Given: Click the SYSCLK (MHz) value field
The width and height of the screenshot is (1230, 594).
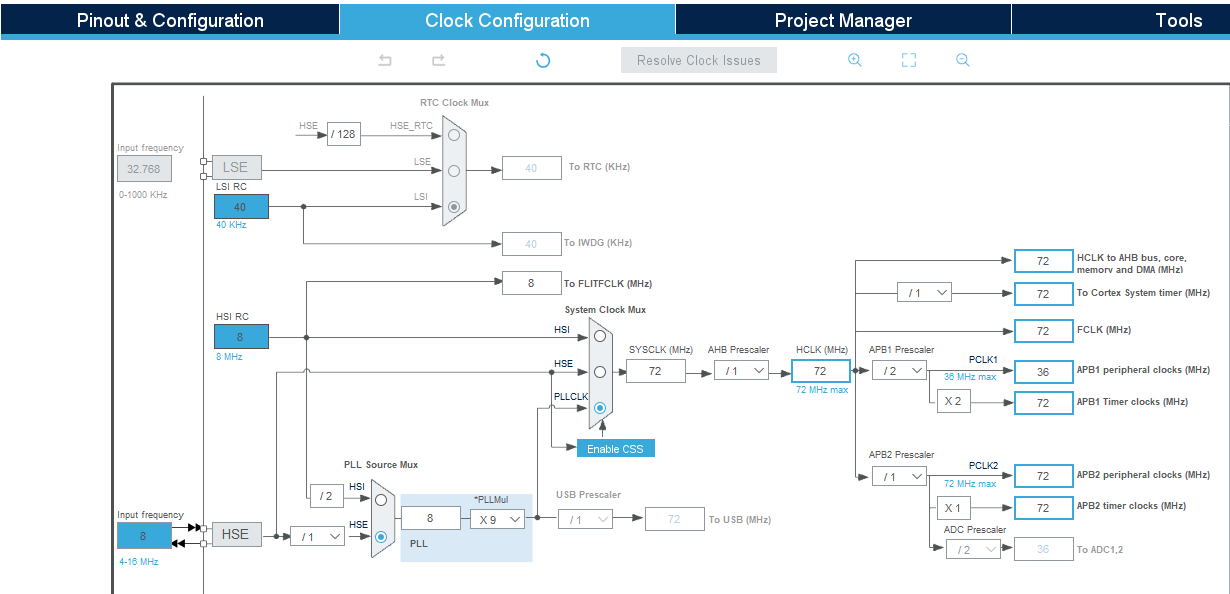Looking at the screenshot, I should pyautogui.click(x=656, y=371).
